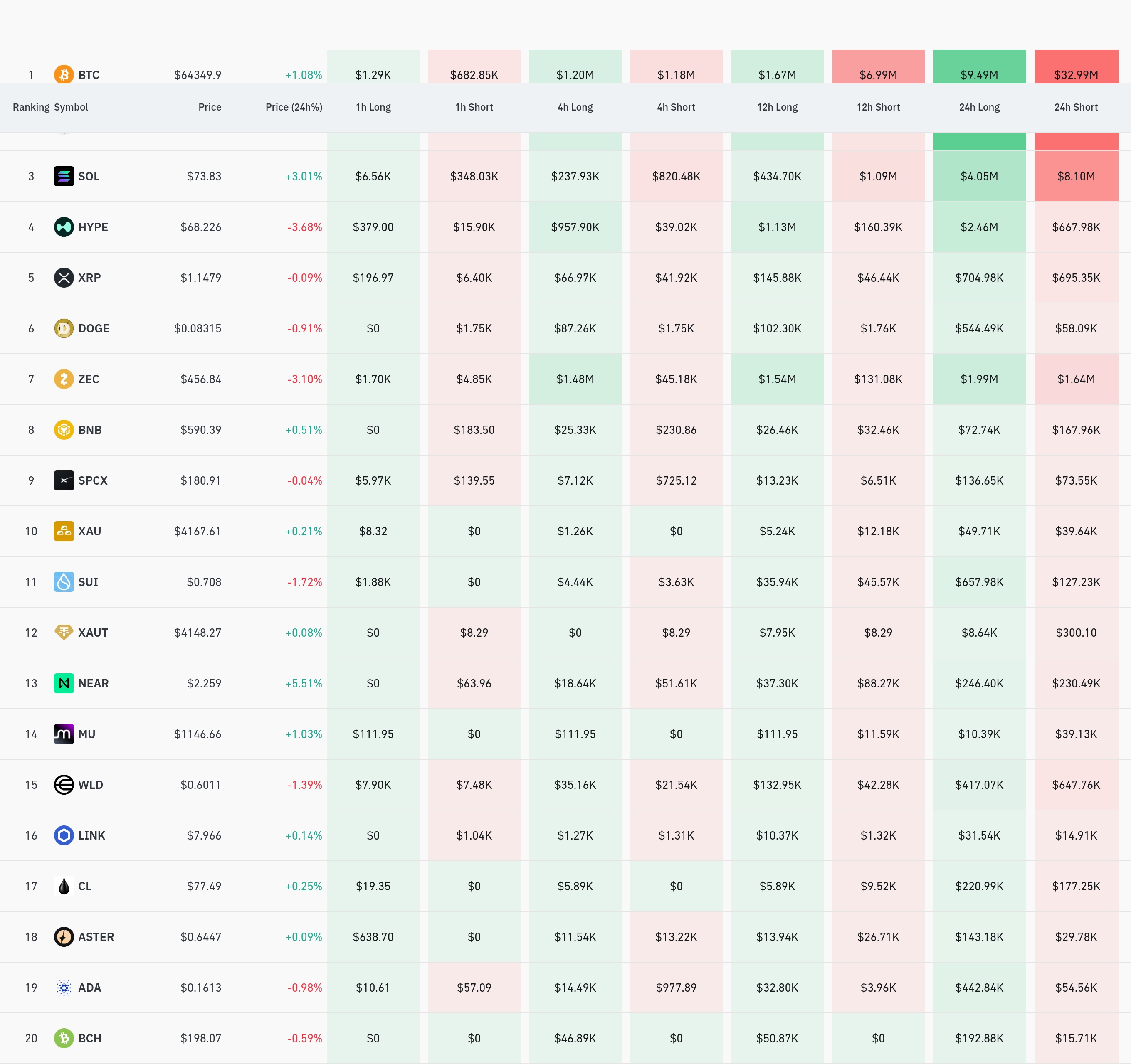Open the ASTER symbol link
Screen dimensions: 1131x1064
[96, 937]
